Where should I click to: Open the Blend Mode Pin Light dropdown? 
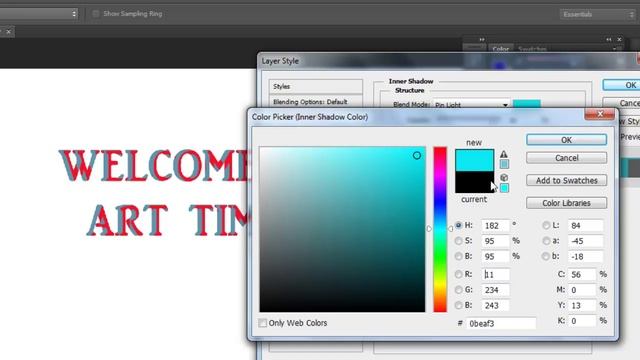click(x=471, y=105)
